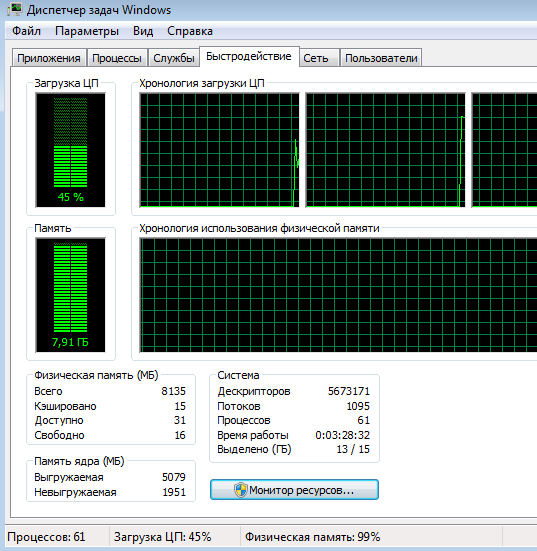Click the Память ядра (МБ) group label

coord(79,461)
